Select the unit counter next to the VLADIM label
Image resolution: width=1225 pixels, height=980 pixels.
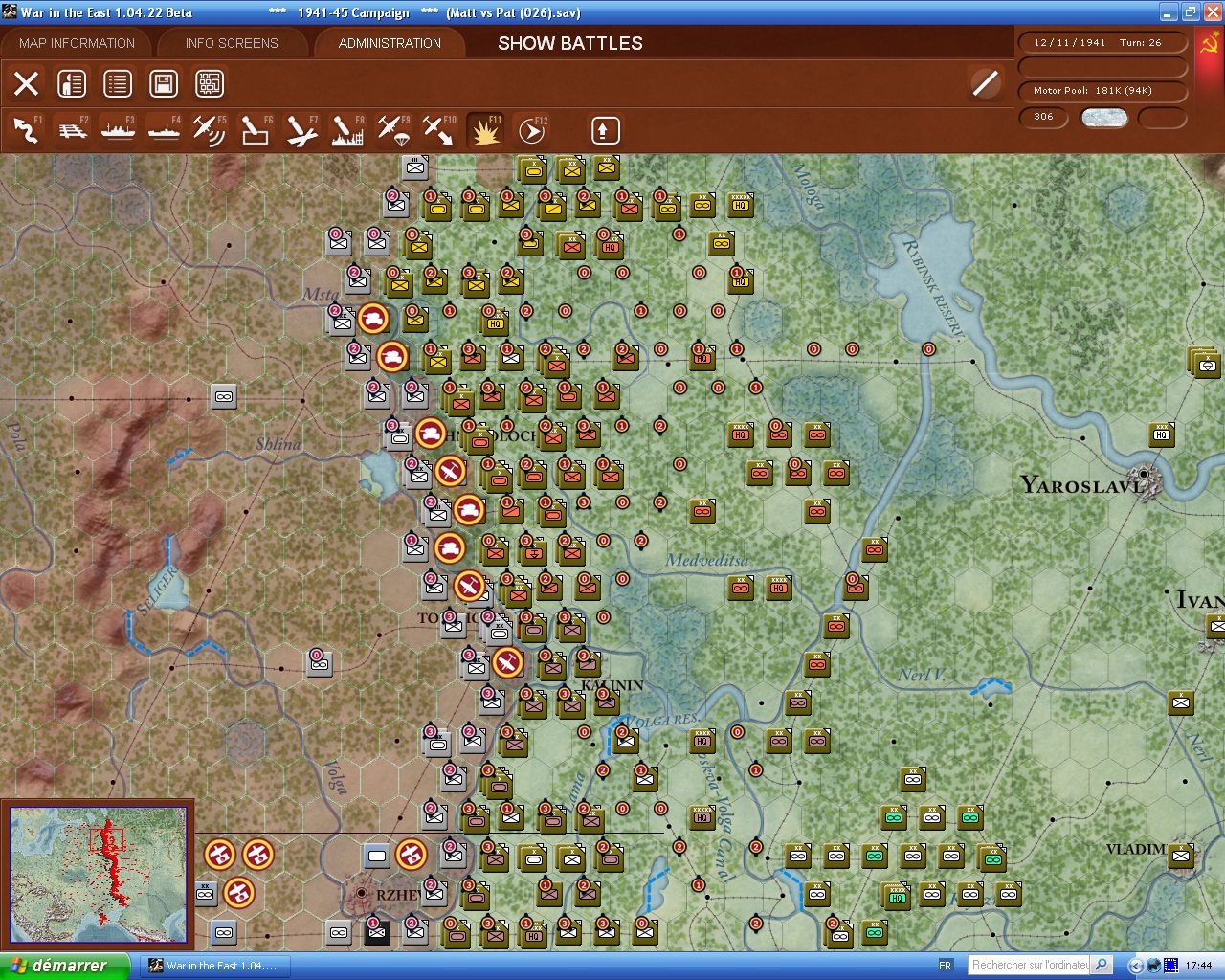1181,855
